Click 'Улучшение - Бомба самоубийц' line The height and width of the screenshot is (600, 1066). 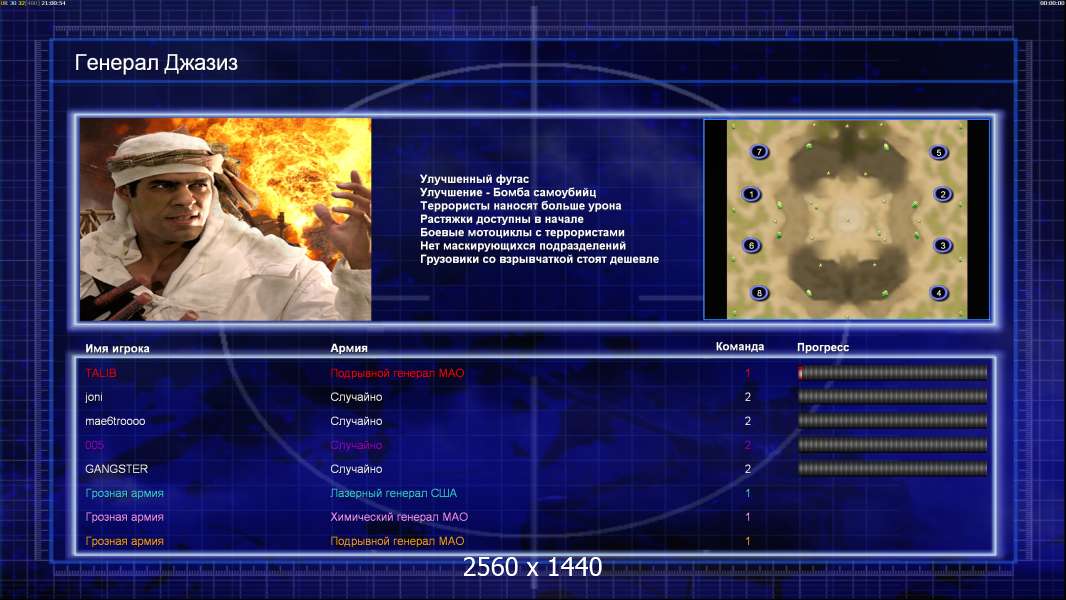[508, 192]
